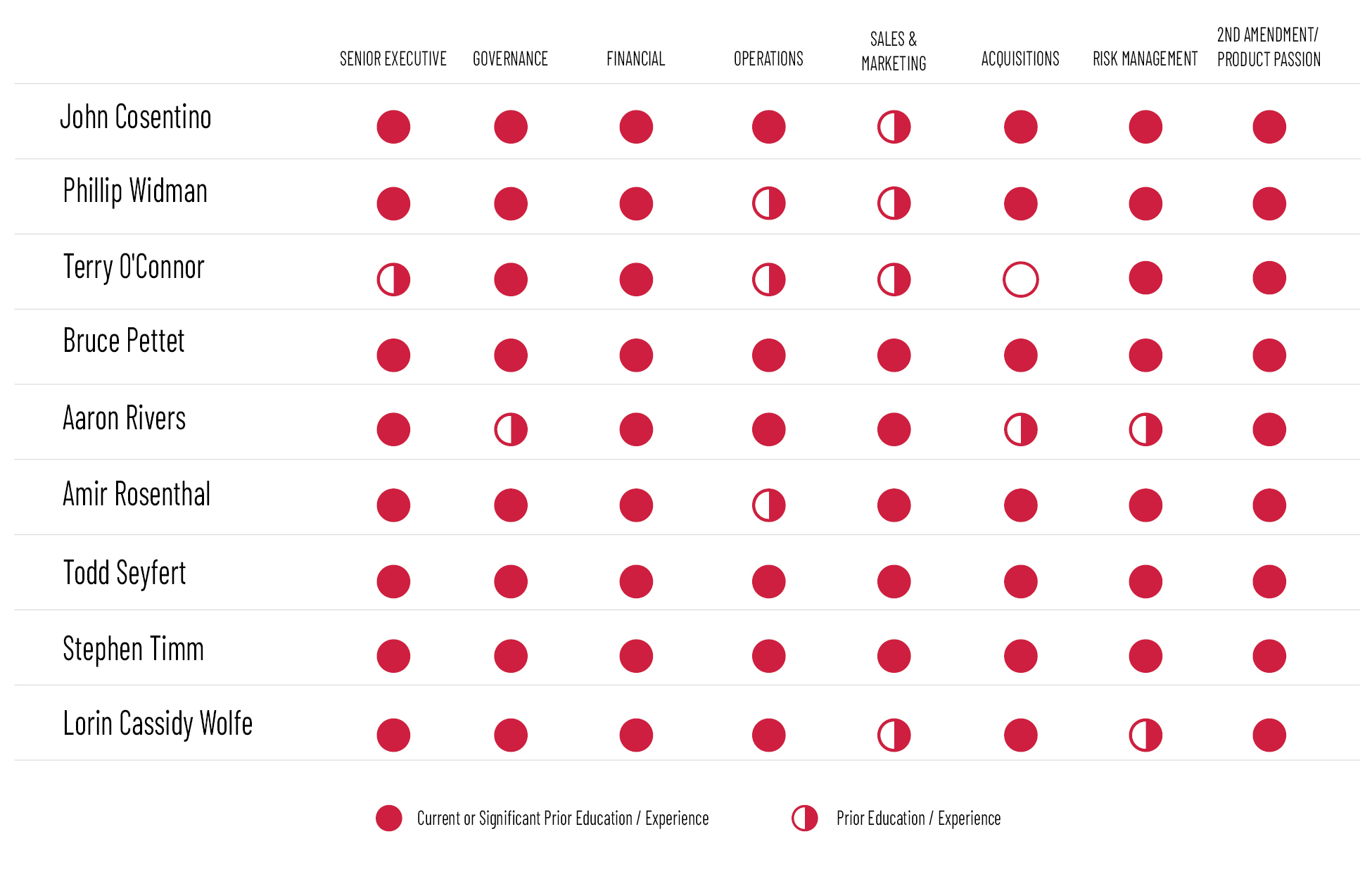
Task: Click Aaron Rivers' half-filled Acquisitions circle
Action: (x=1020, y=429)
